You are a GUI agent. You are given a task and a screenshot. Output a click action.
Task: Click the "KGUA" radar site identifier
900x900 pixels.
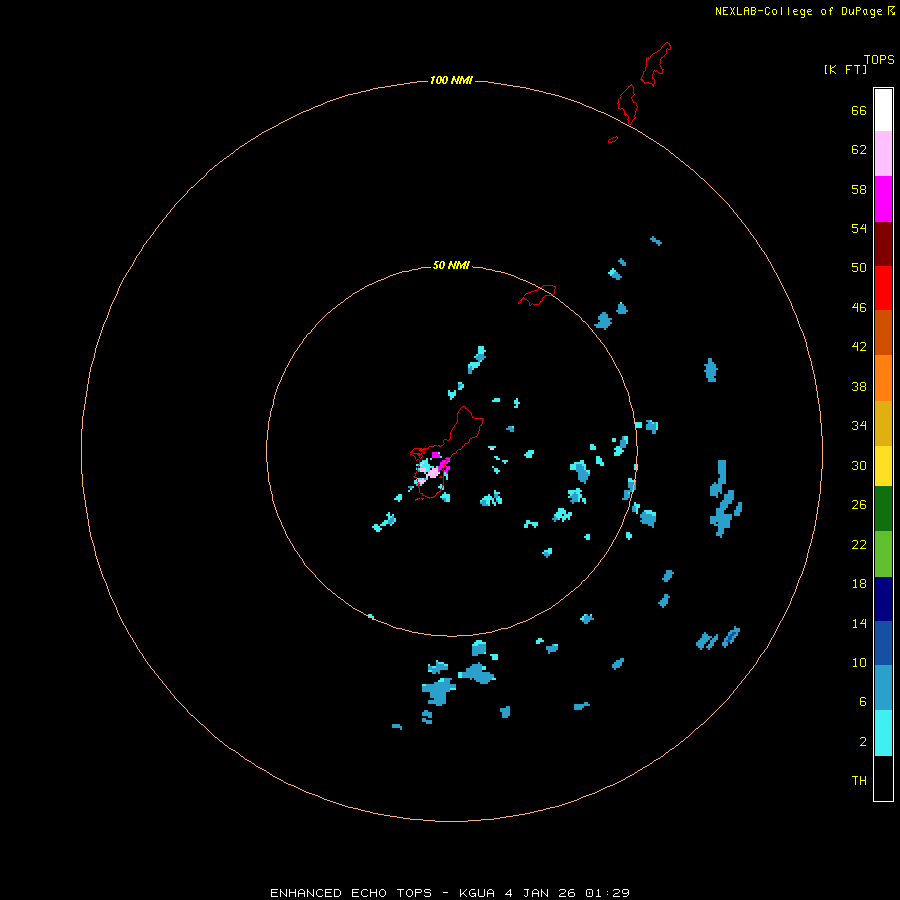[x=476, y=893]
